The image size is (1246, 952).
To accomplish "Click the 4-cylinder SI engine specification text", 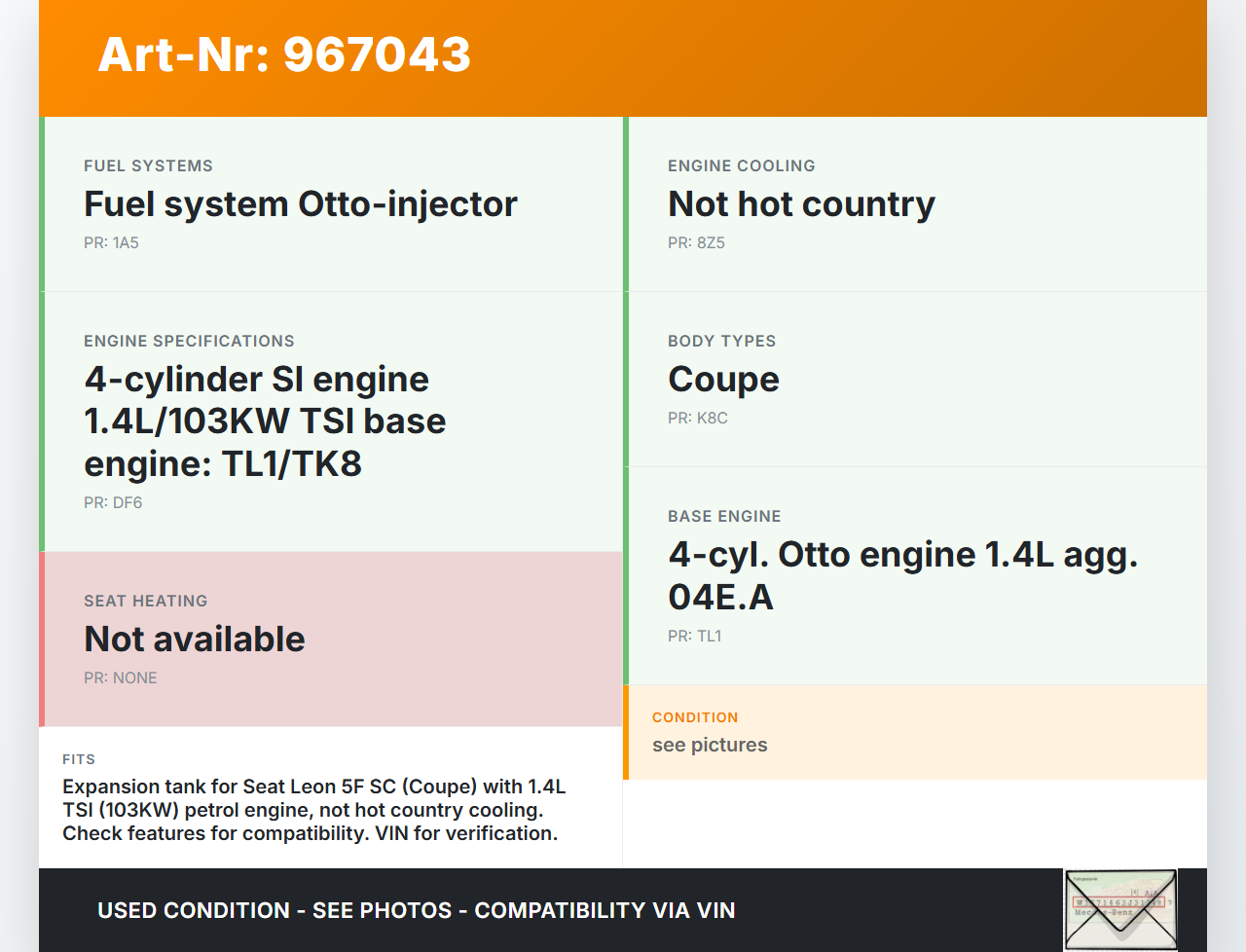I will coord(265,421).
